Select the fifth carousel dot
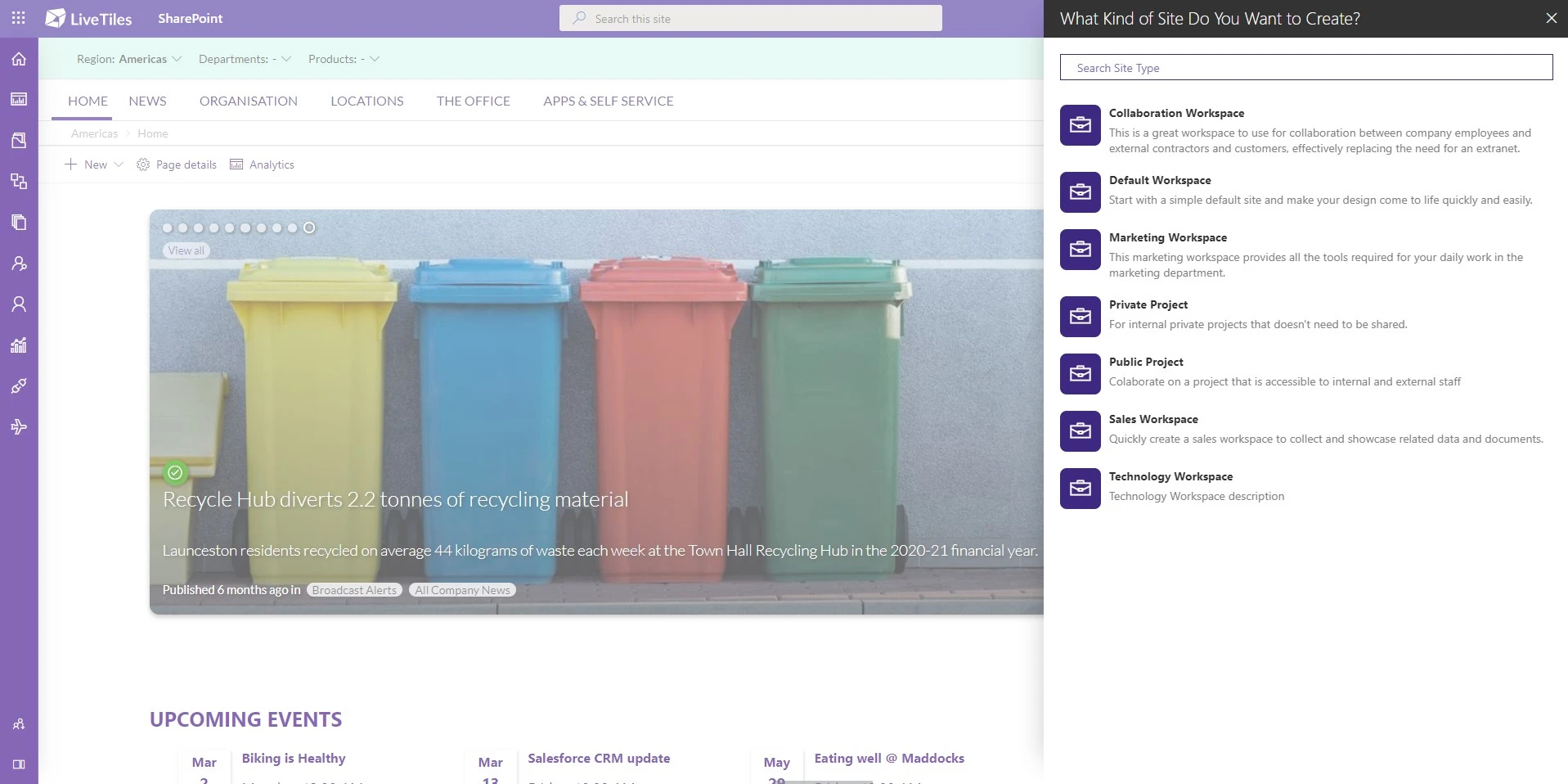The image size is (1568, 784). pyautogui.click(x=230, y=228)
